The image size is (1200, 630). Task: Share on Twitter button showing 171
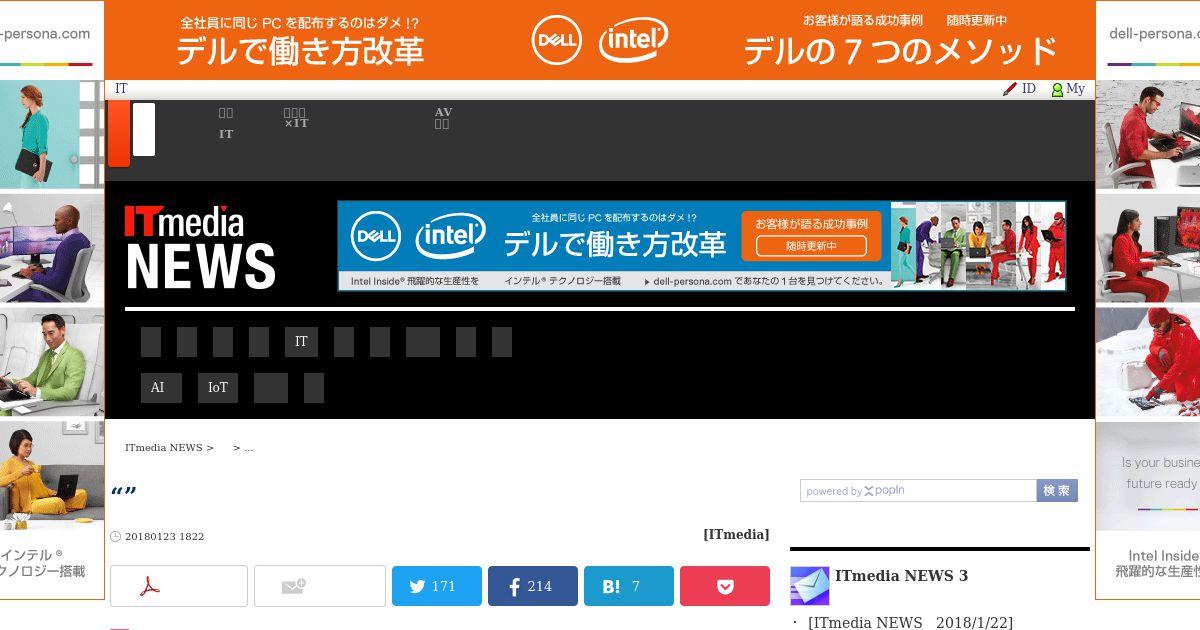[x=437, y=586]
